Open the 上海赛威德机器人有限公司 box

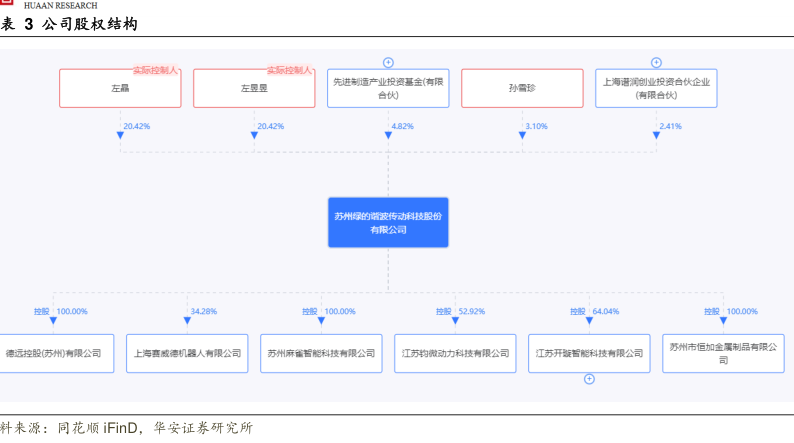[187, 353]
